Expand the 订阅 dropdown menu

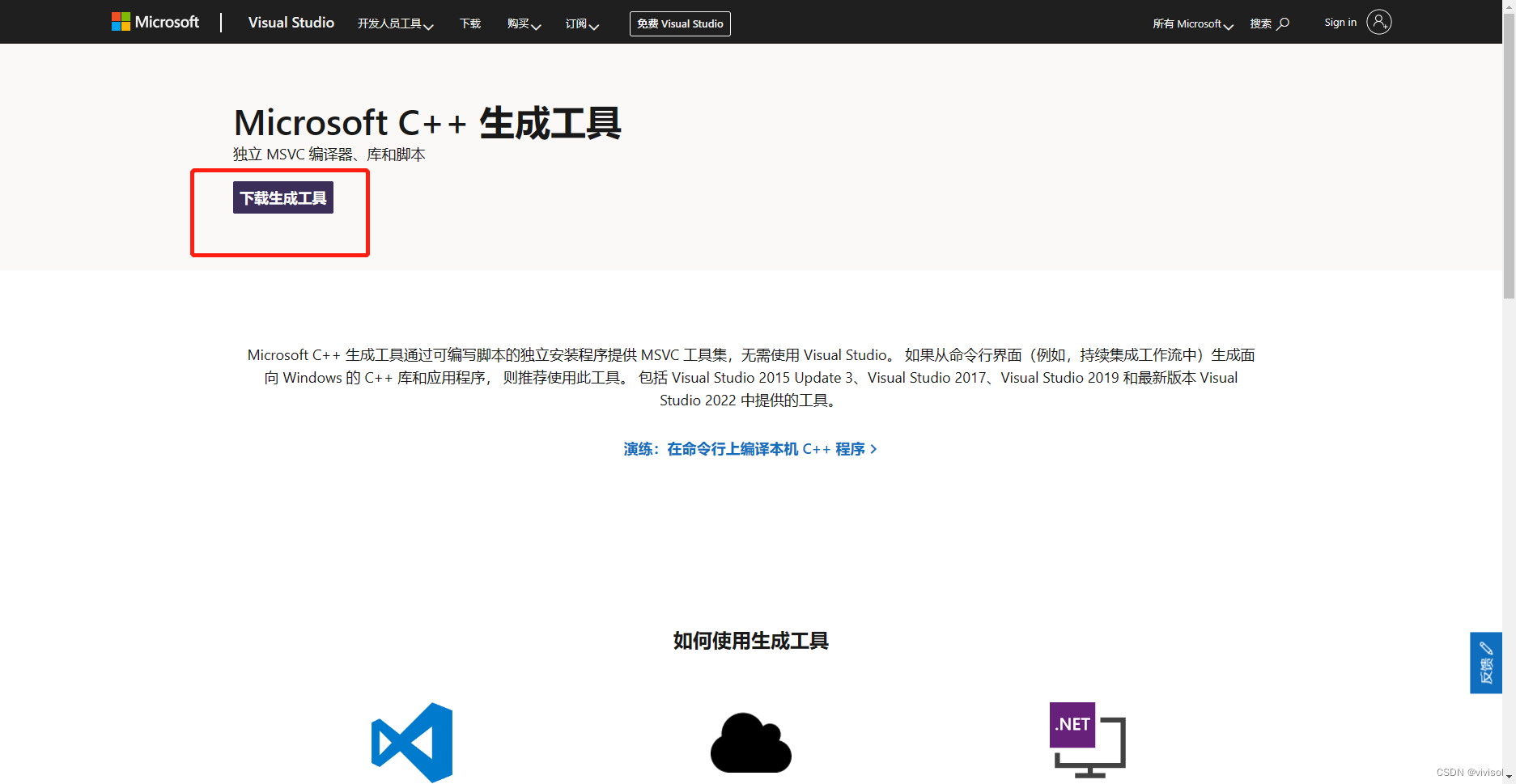pos(582,24)
